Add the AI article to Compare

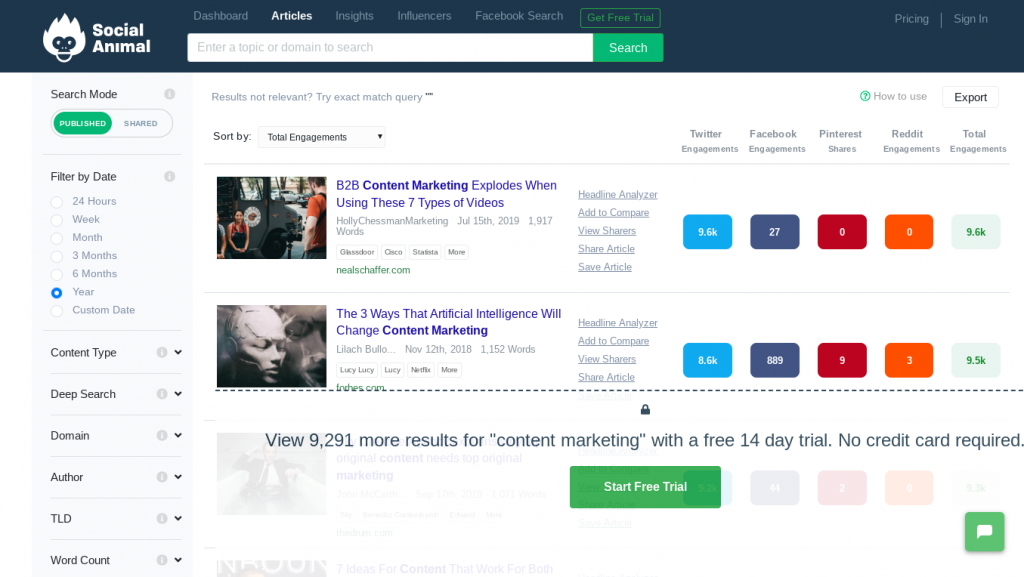tap(613, 341)
